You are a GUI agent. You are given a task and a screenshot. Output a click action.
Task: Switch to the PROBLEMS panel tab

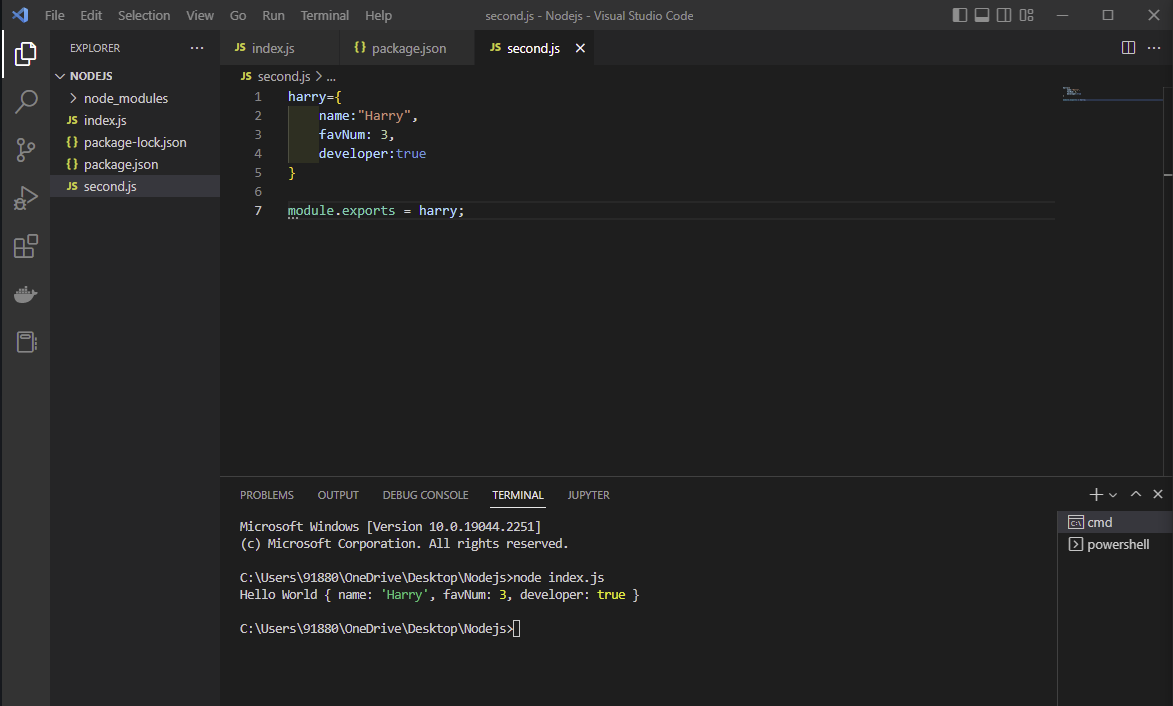267,495
